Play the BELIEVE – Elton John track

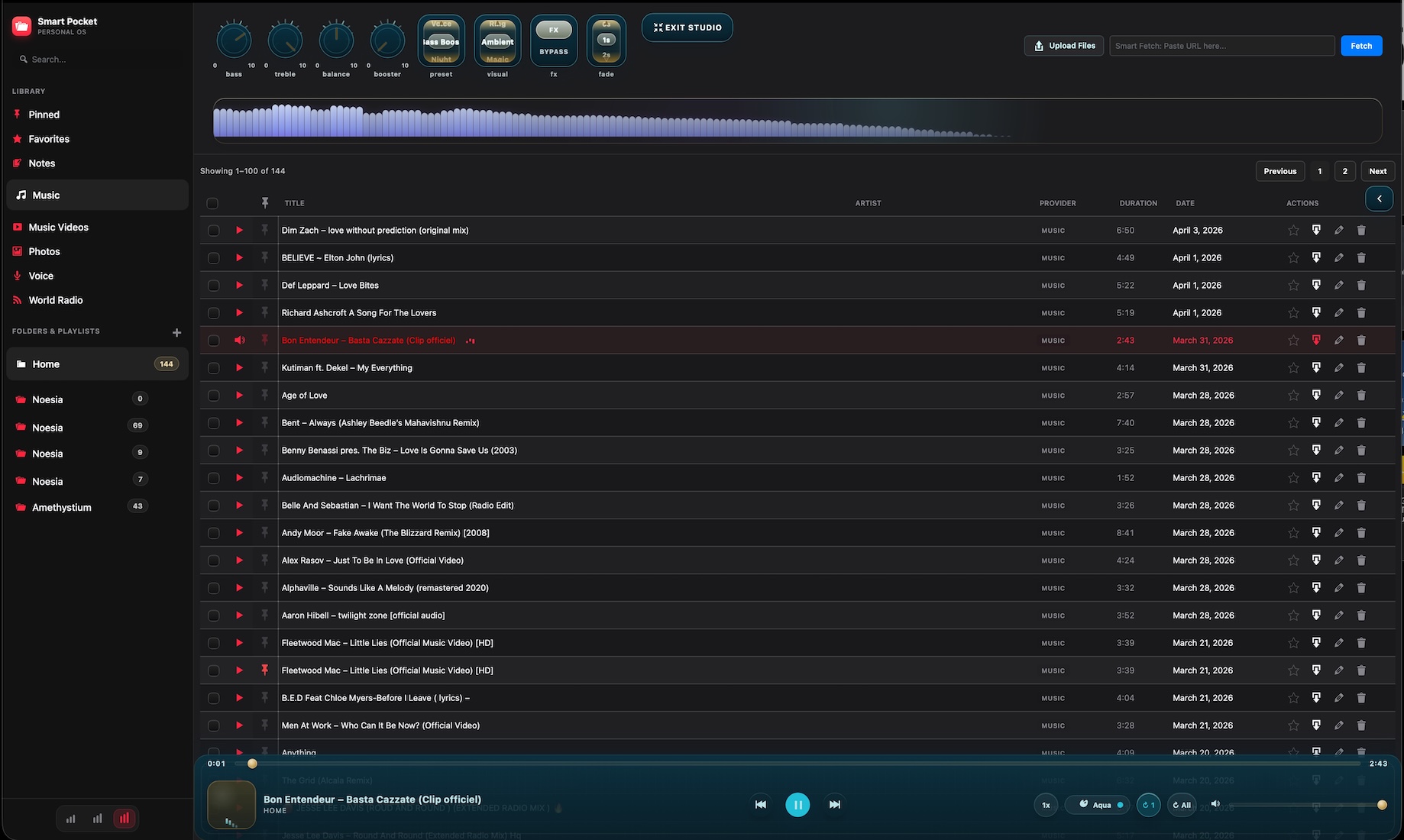click(239, 257)
